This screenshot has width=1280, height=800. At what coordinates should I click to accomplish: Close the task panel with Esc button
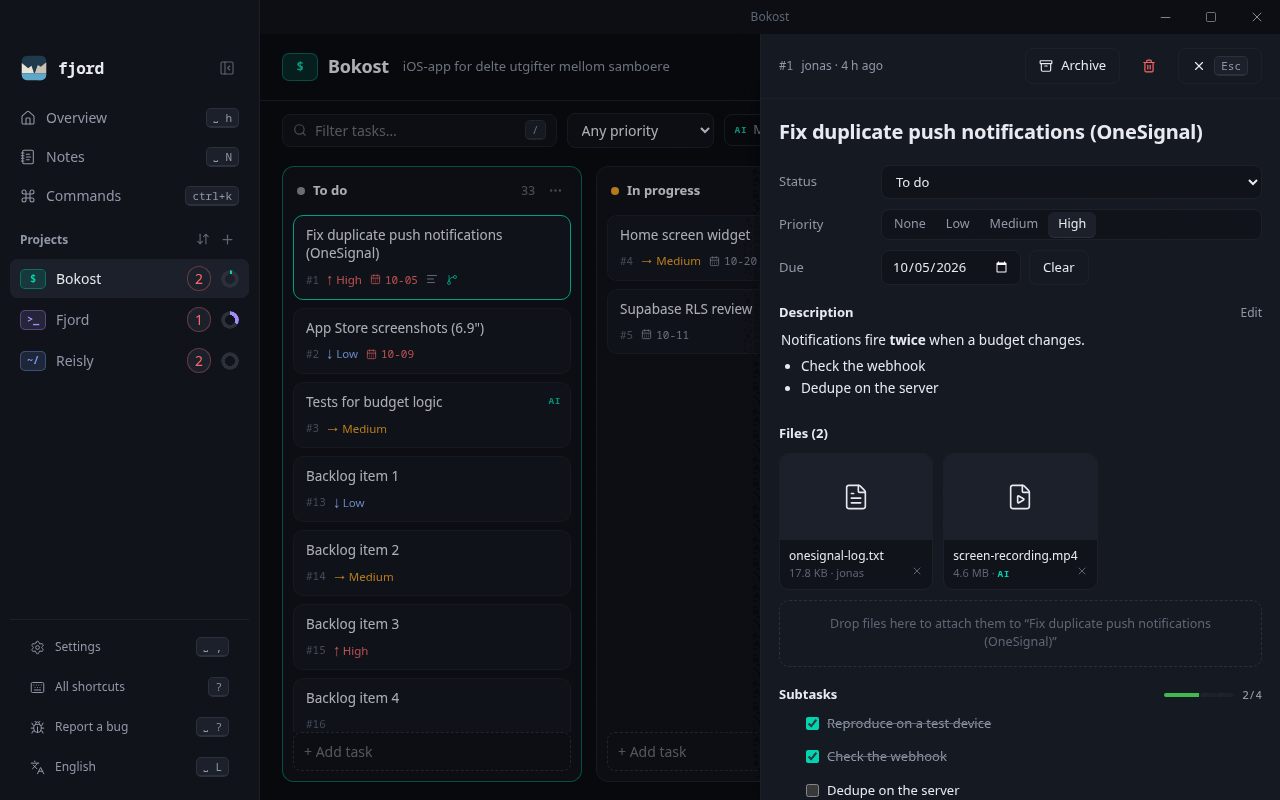[1219, 66]
